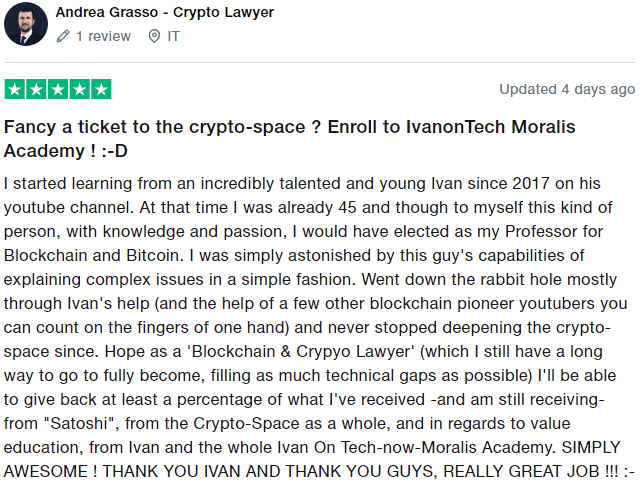The image size is (640, 485).
Task: Click the location pin icon
Action: point(154,36)
